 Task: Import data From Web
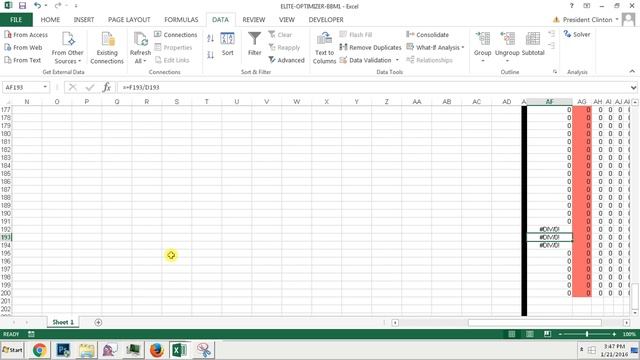click(23, 47)
